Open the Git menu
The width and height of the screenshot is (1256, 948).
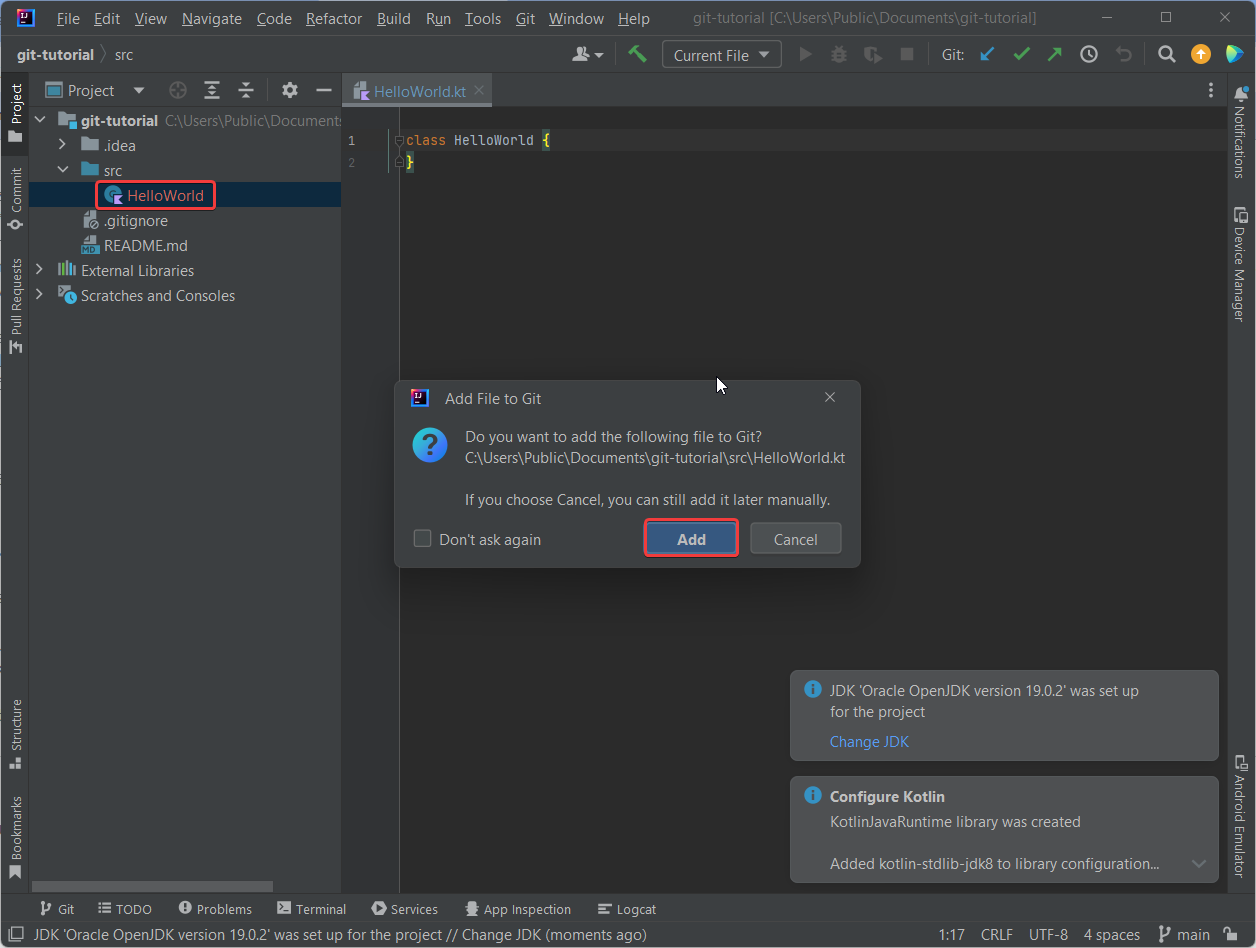tap(525, 18)
